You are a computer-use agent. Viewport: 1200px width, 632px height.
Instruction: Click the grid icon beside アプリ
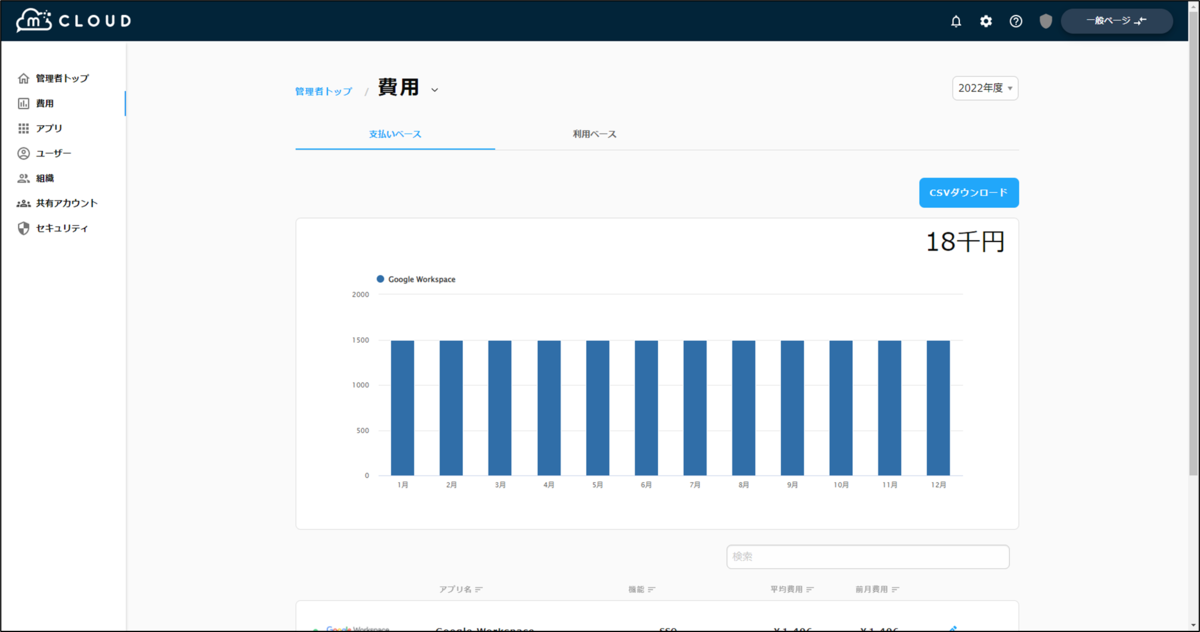[x=24, y=128]
